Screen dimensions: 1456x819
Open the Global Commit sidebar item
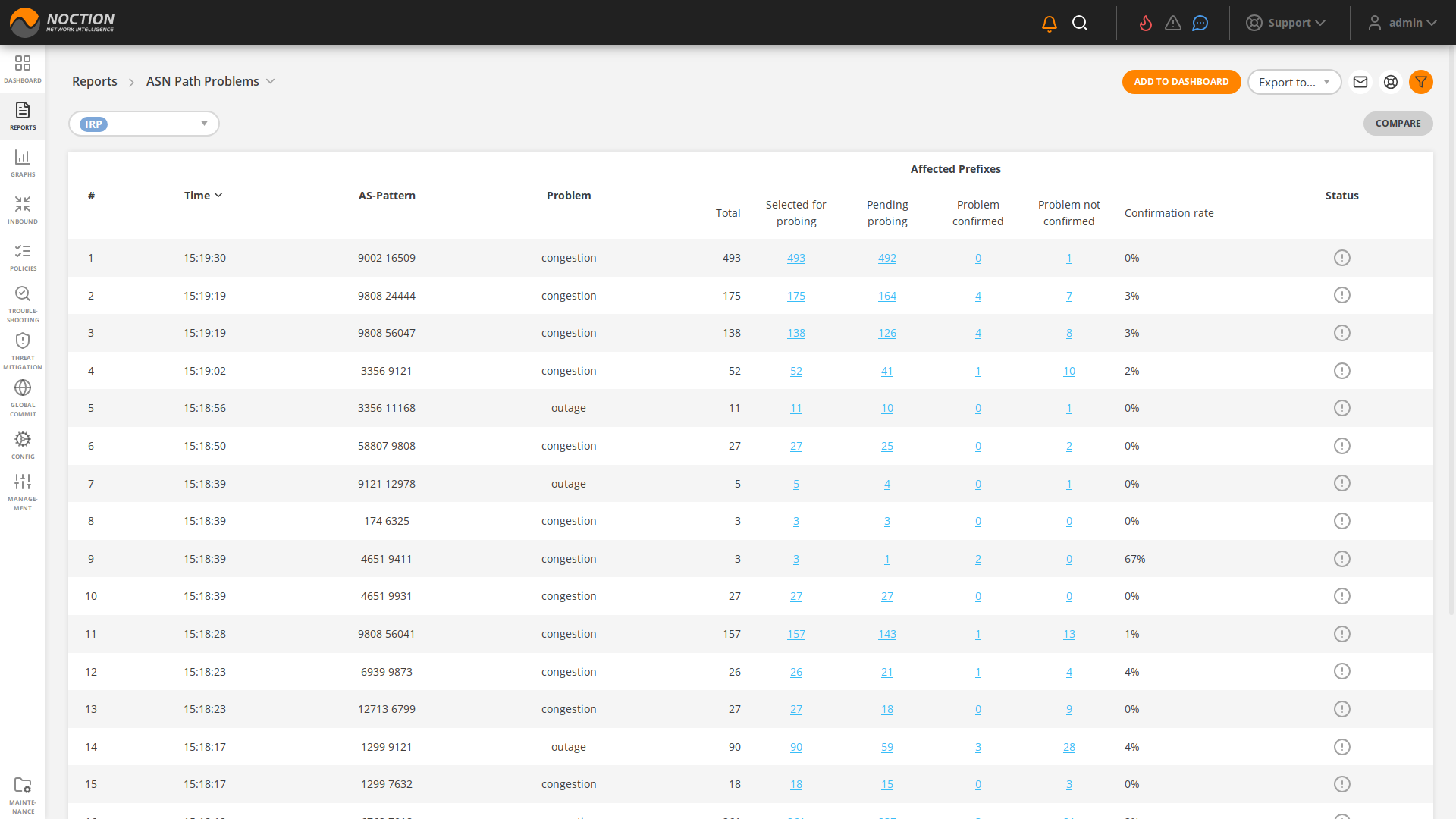point(23,397)
